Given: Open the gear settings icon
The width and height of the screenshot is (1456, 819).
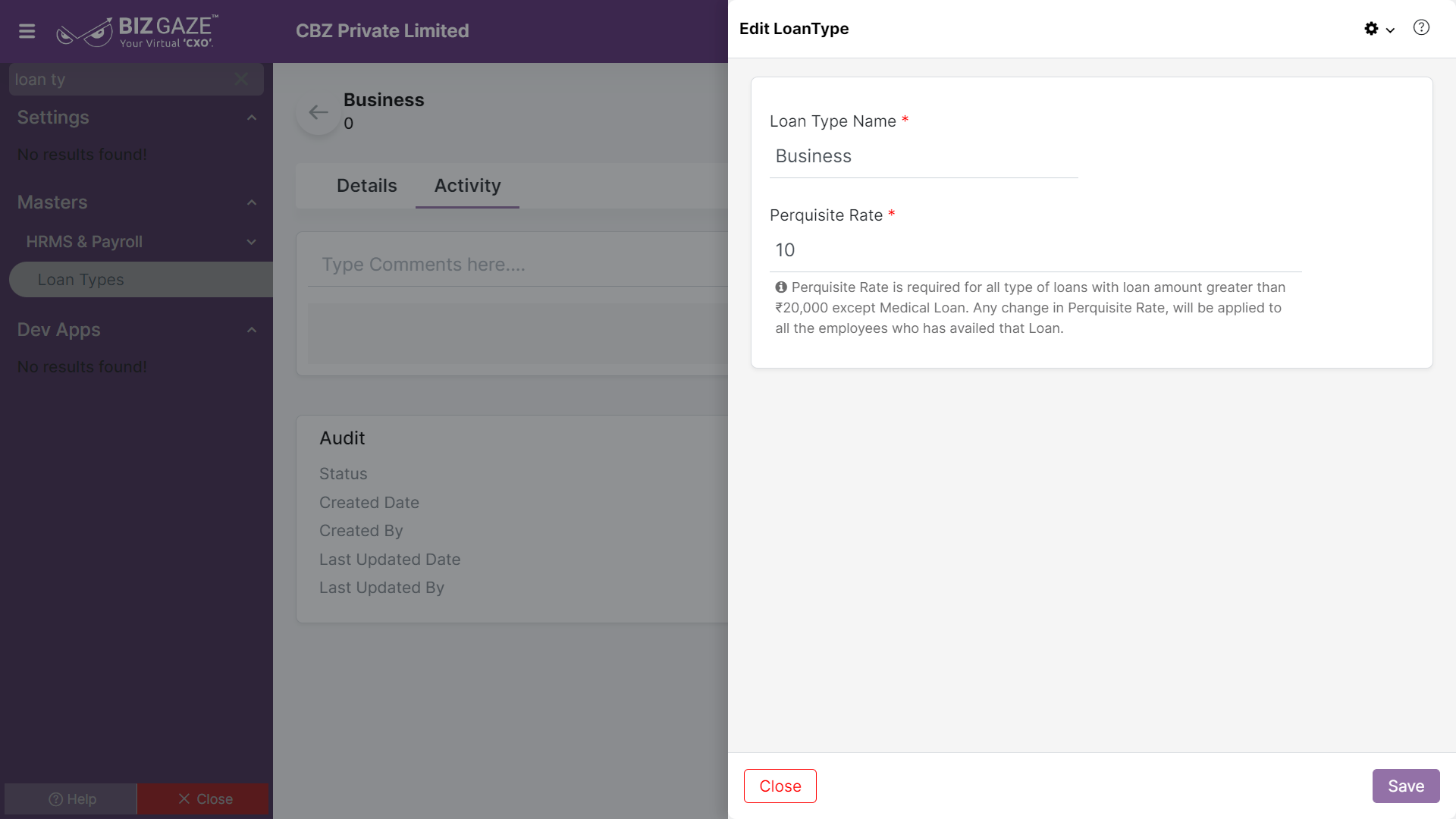Looking at the screenshot, I should click(1371, 29).
